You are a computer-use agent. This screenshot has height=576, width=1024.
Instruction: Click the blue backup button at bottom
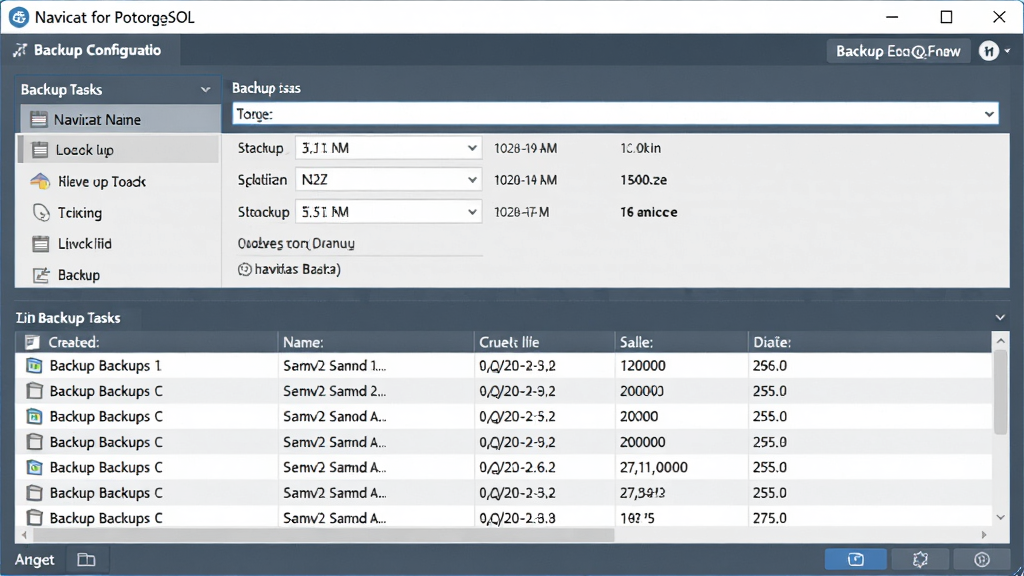point(856,559)
